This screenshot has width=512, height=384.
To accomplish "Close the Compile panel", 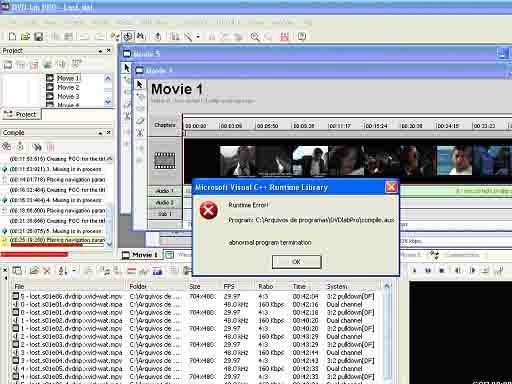I will 109,133.
